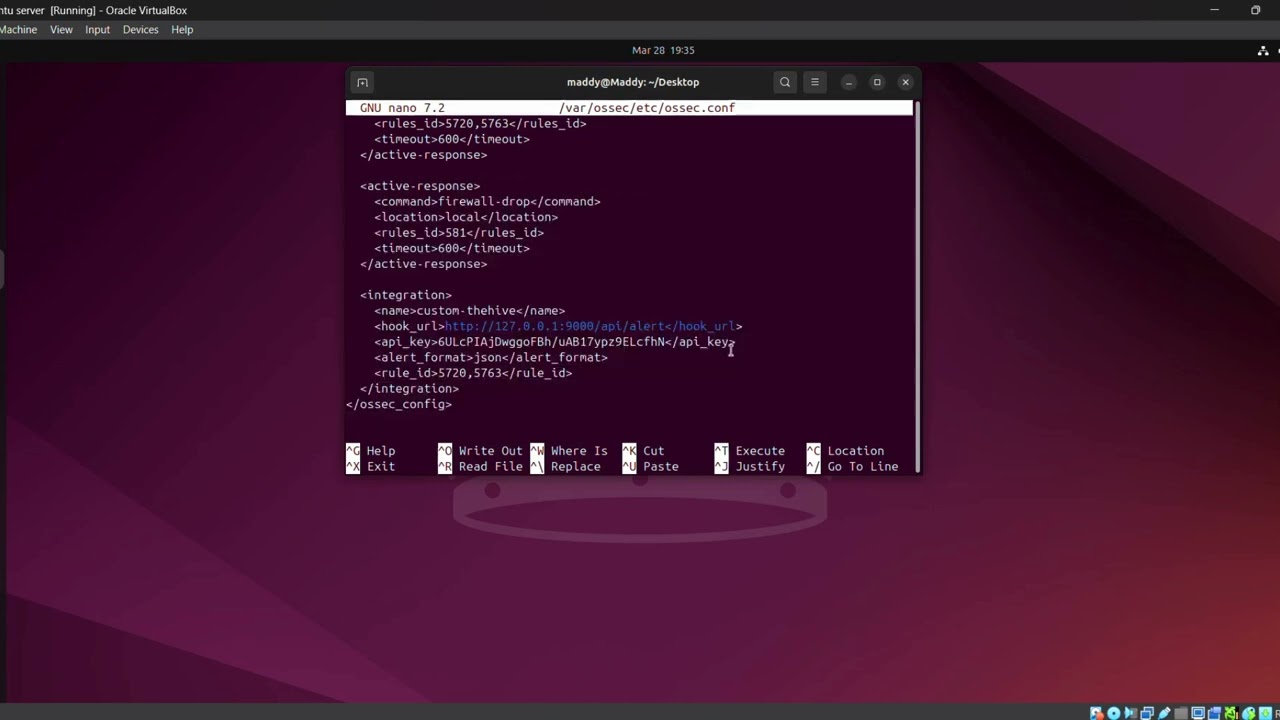This screenshot has height=720, width=1280.
Task: Open the VirtualBox Help menu
Action: pyautogui.click(x=182, y=30)
